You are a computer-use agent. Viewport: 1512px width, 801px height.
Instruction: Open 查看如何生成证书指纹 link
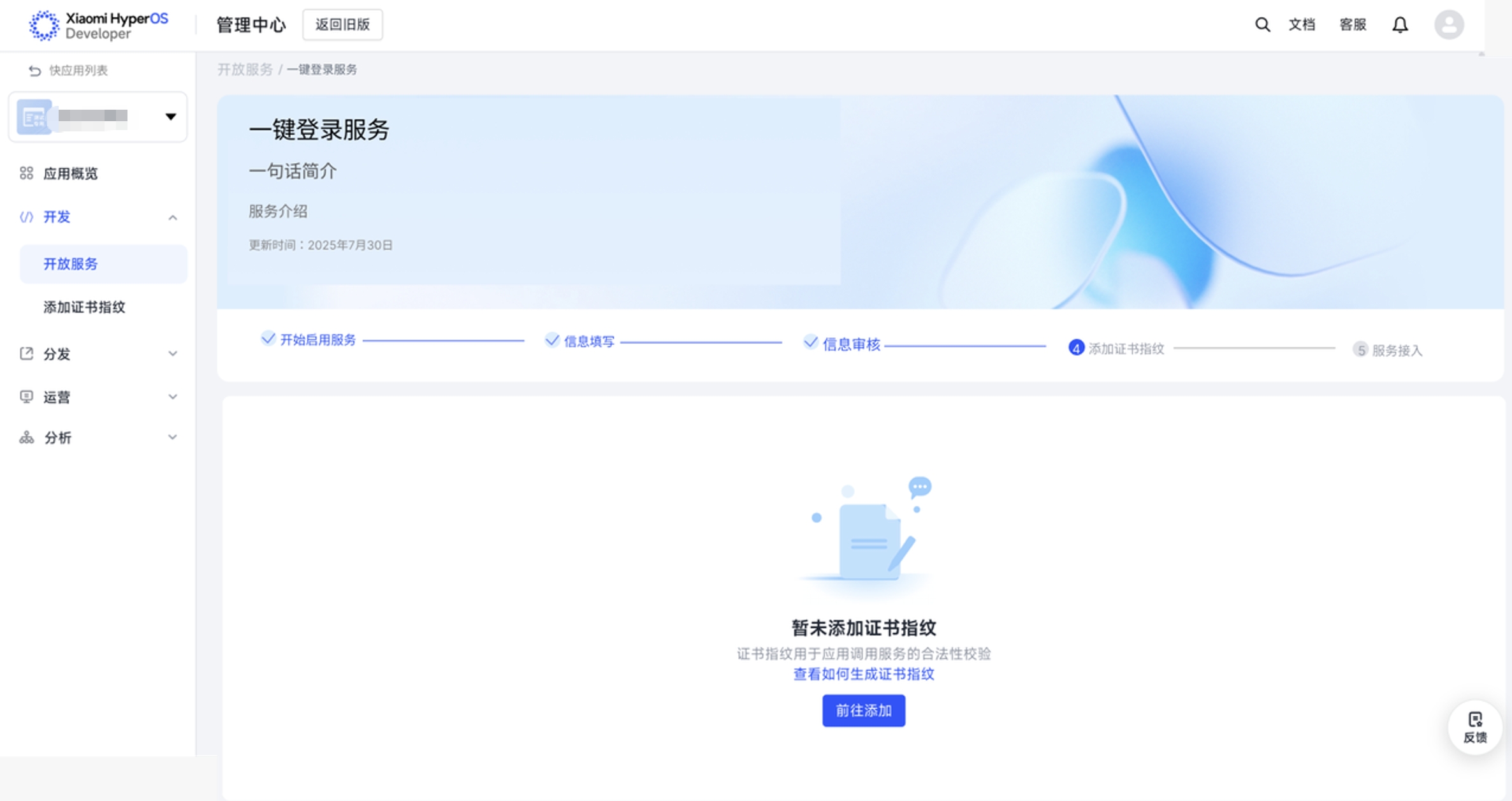pos(863,674)
